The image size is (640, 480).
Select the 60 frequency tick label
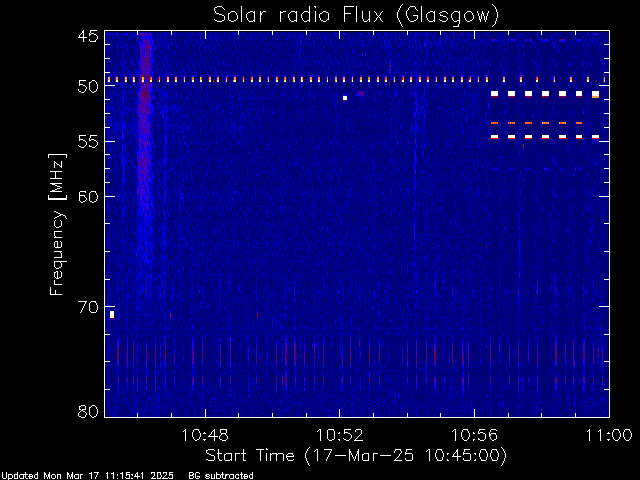pyautogui.click(x=88, y=197)
